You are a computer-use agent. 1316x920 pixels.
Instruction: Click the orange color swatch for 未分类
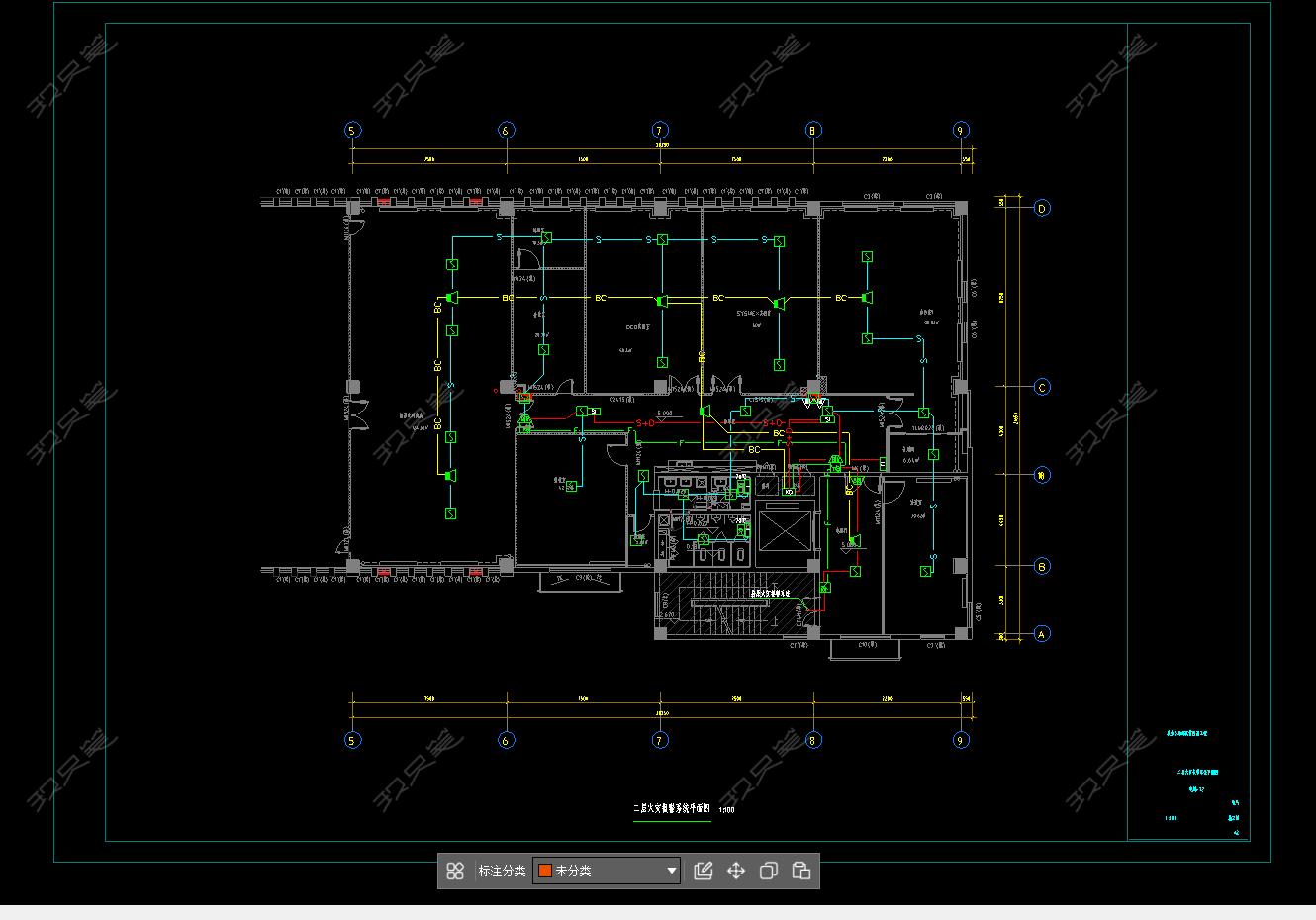544,871
